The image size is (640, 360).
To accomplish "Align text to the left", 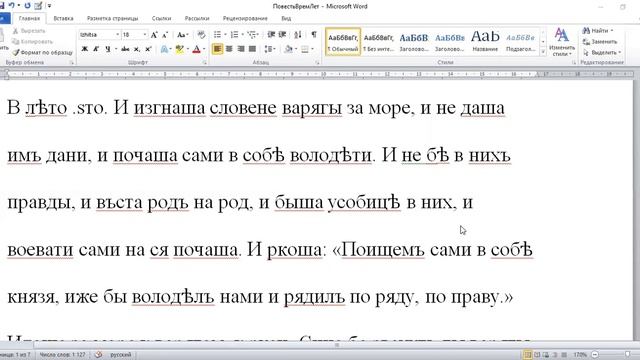I will coord(217,49).
